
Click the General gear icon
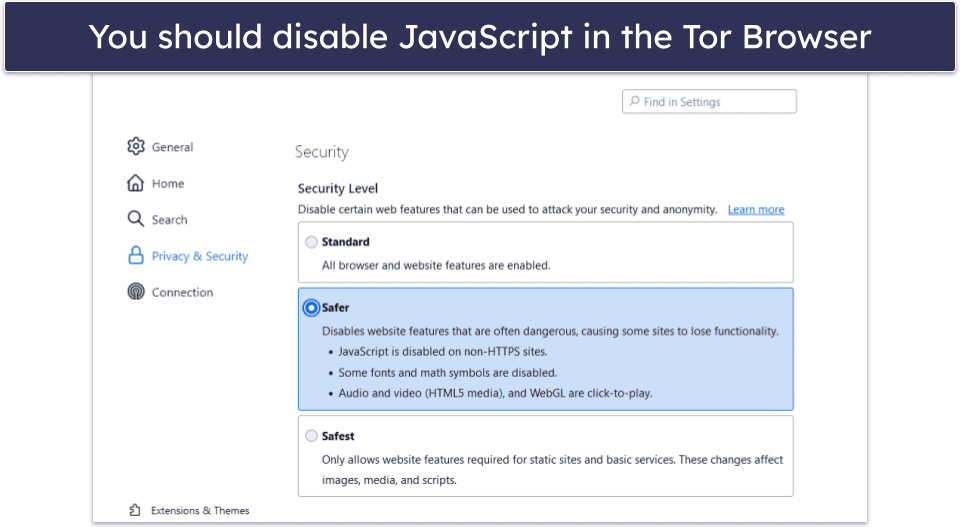coord(136,146)
